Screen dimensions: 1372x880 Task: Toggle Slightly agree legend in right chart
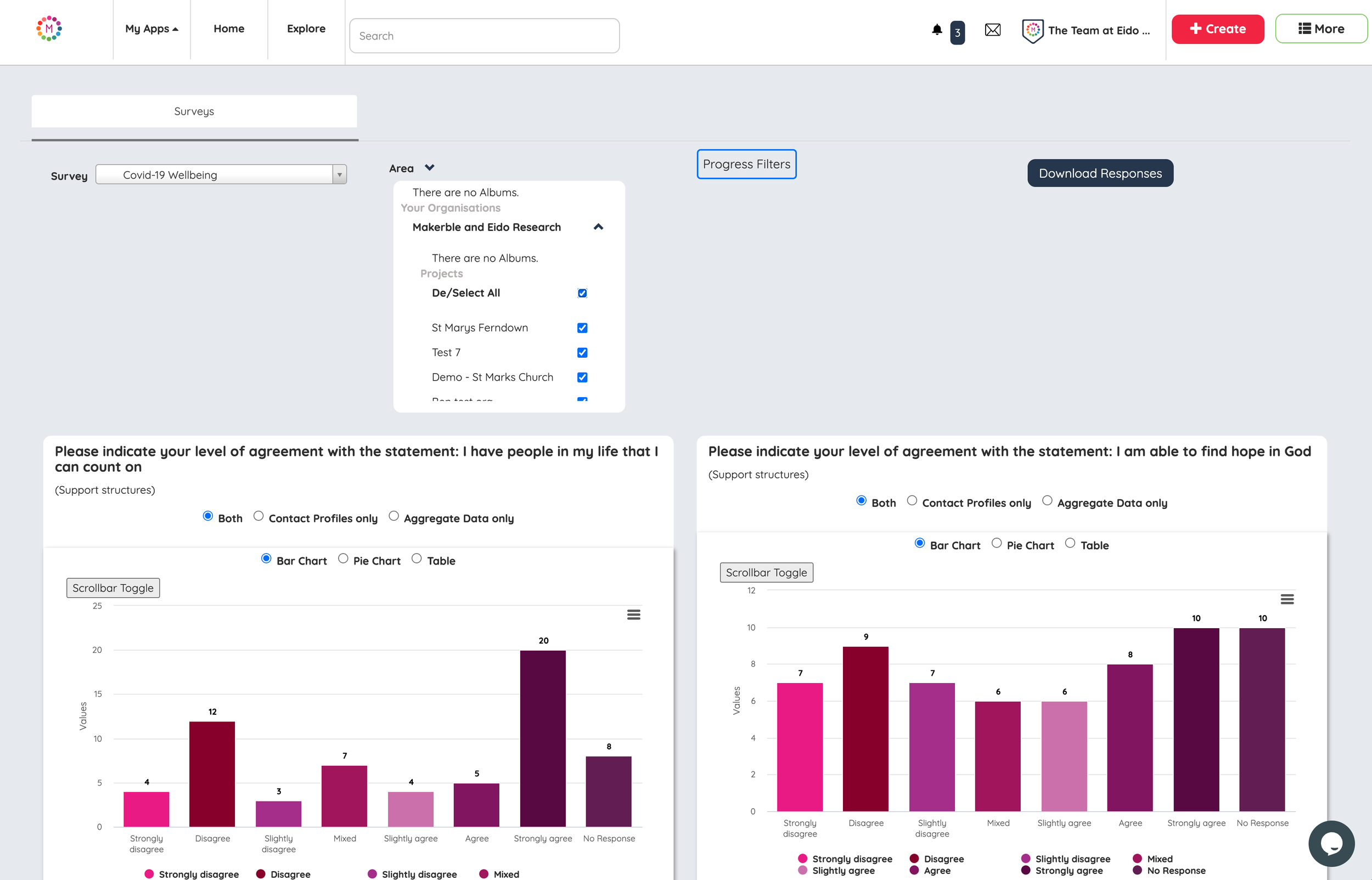pyautogui.click(x=802, y=870)
